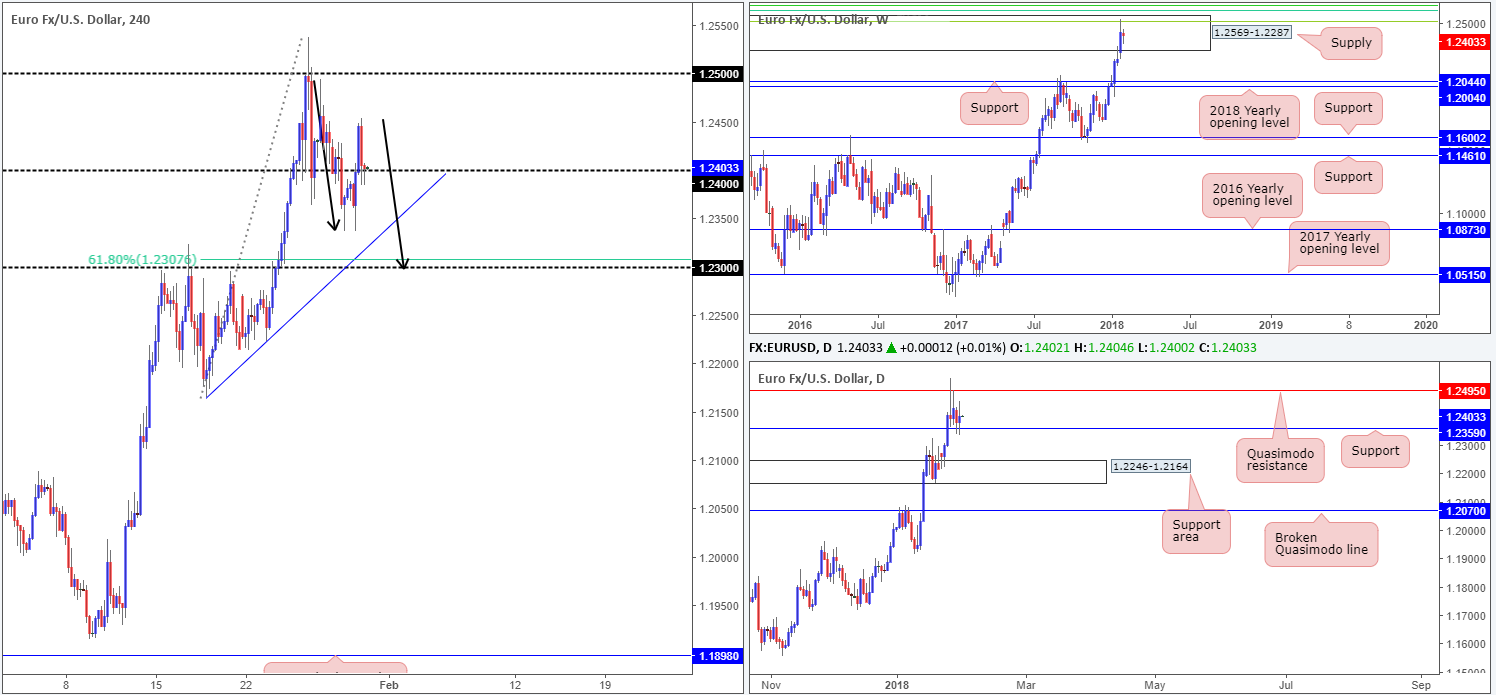
Task: Click the '2019' date on weekly axis
Action: click(x=1271, y=325)
